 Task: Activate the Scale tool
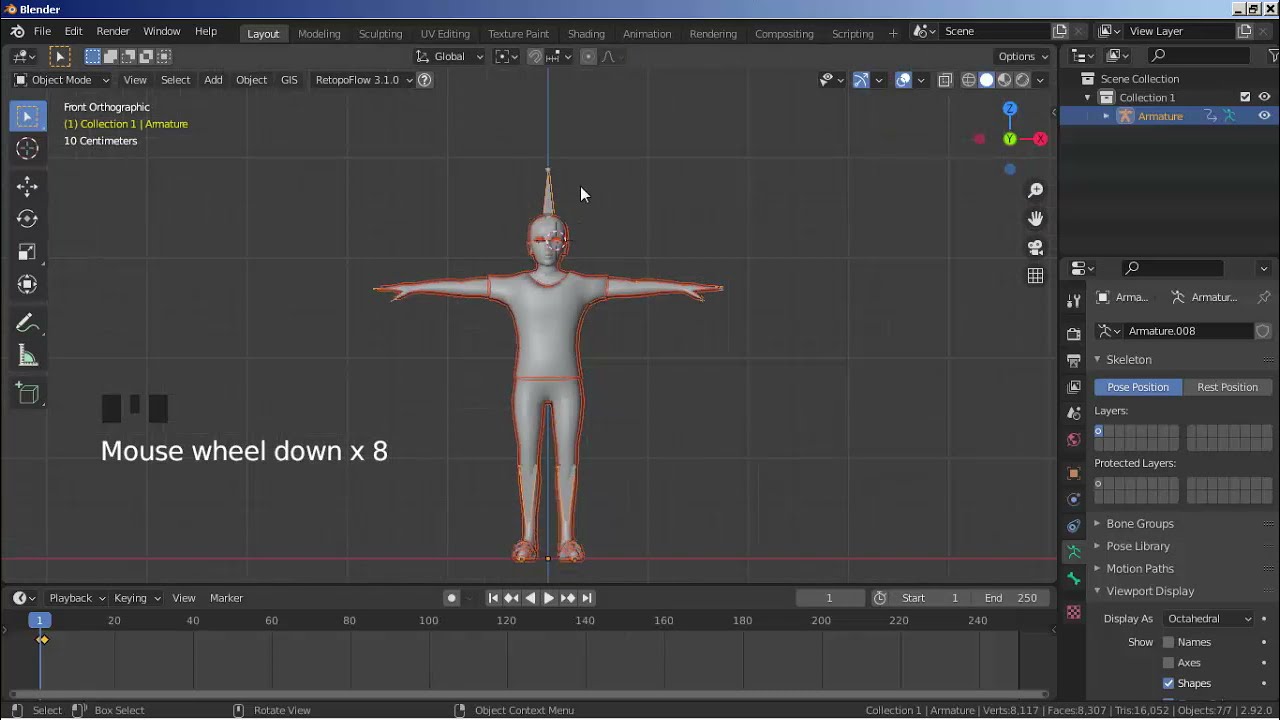pyautogui.click(x=27, y=252)
